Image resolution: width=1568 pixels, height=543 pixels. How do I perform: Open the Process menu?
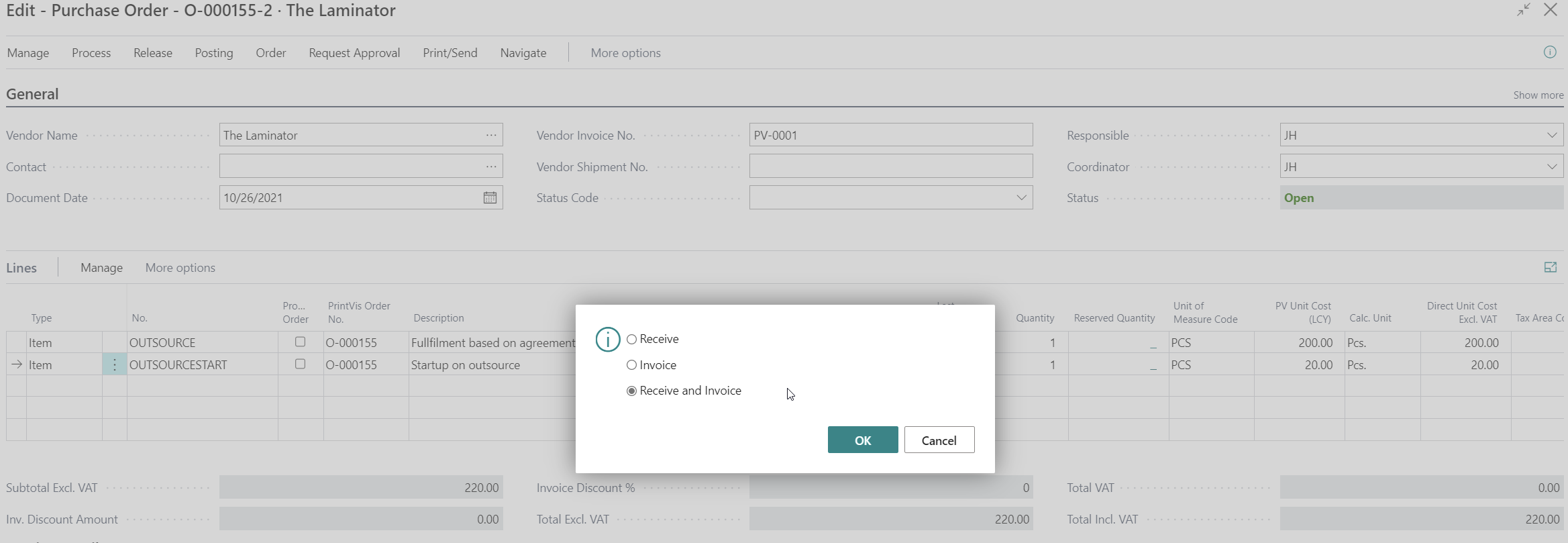(91, 53)
